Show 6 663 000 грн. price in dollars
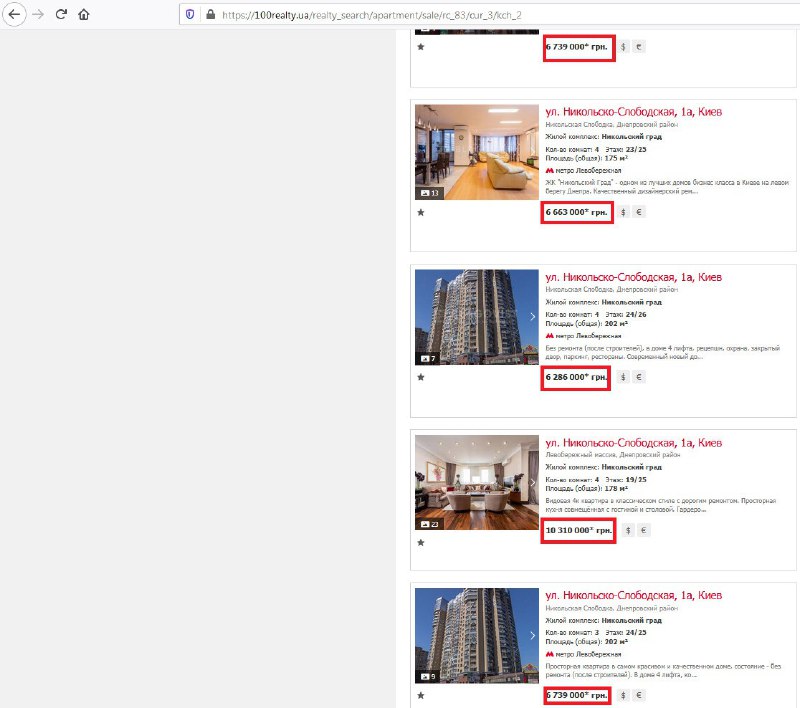Screen dimensions: 800x708 point(624,212)
